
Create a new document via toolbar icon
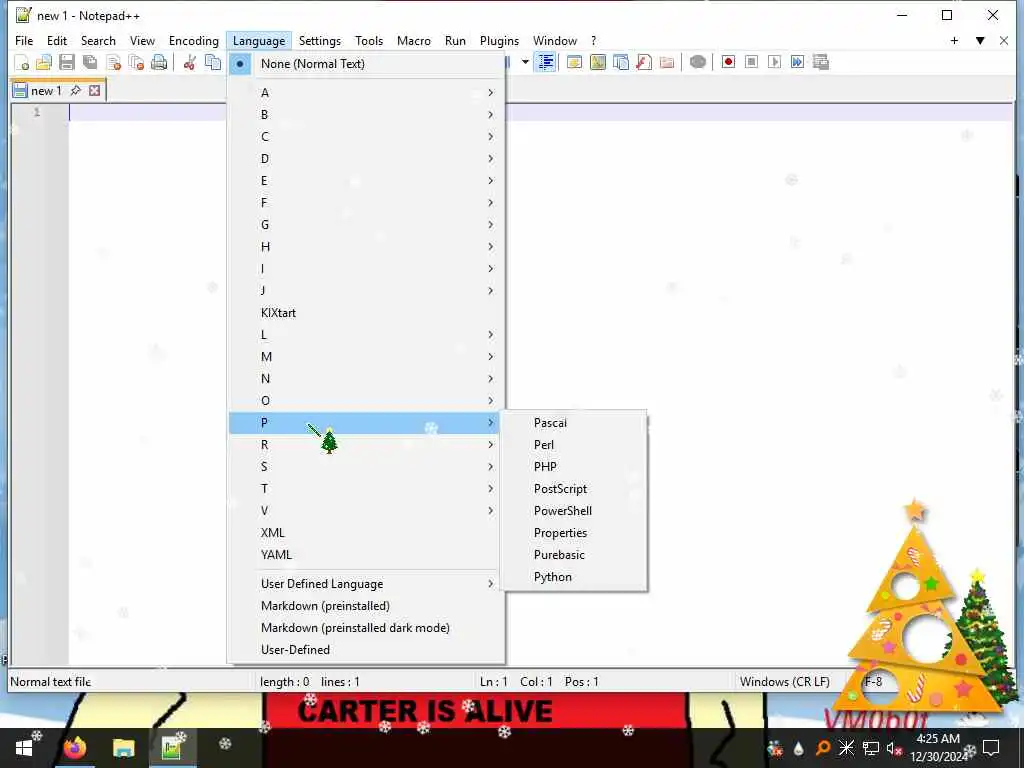22,63
